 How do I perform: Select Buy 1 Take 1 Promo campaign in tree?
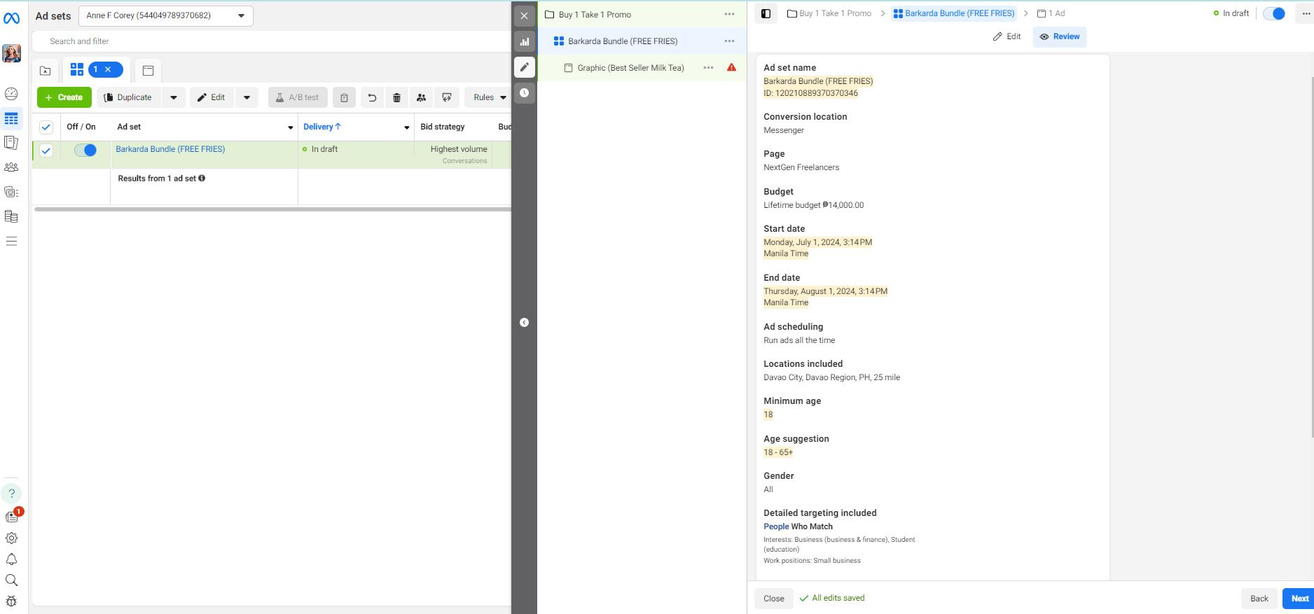coord(594,15)
